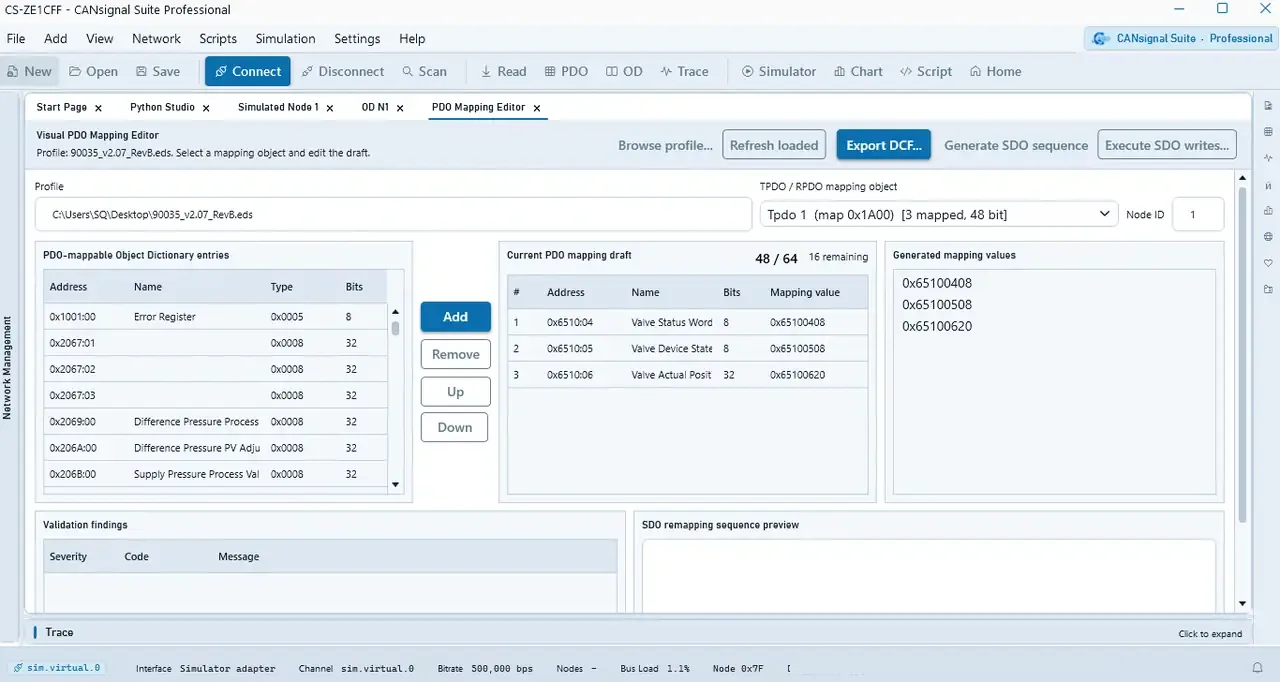Click the Export DCF... button

coord(884,145)
